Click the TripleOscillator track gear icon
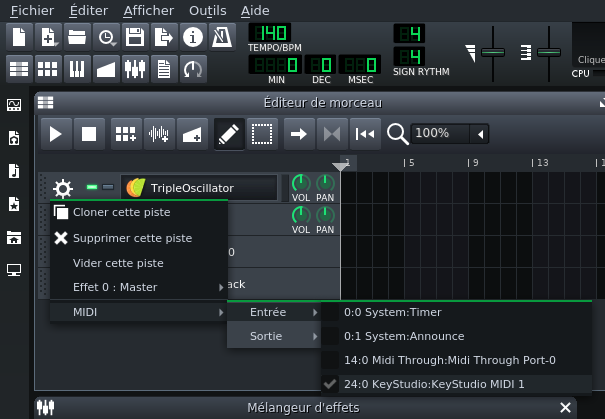The height and width of the screenshot is (419, 605). click(63, 188)
